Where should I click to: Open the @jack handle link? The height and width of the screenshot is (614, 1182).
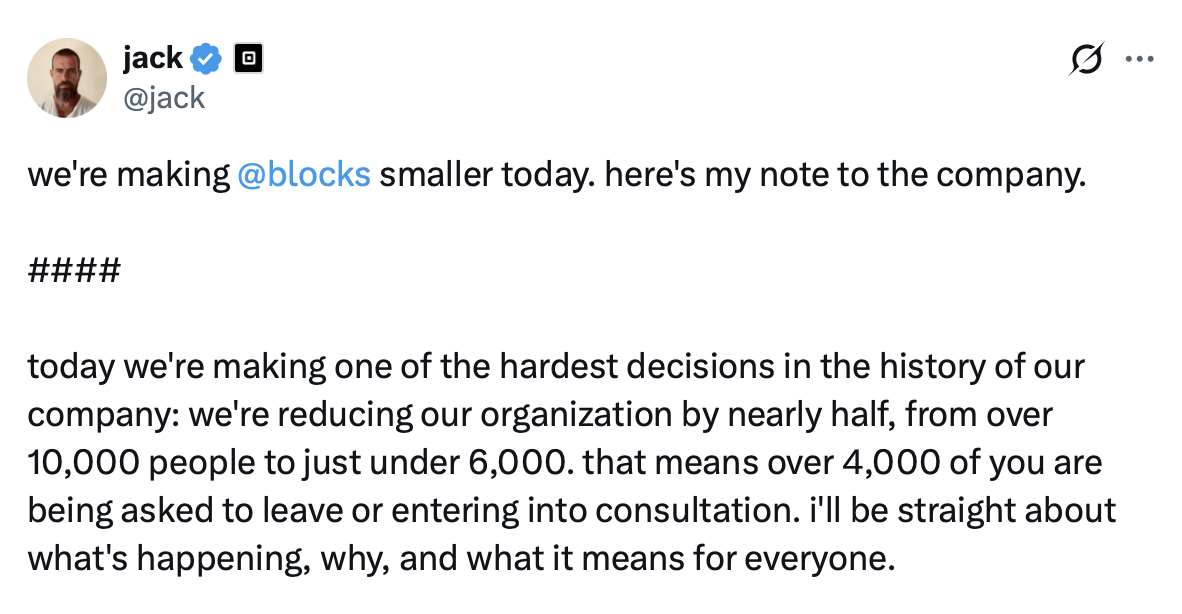164,97
